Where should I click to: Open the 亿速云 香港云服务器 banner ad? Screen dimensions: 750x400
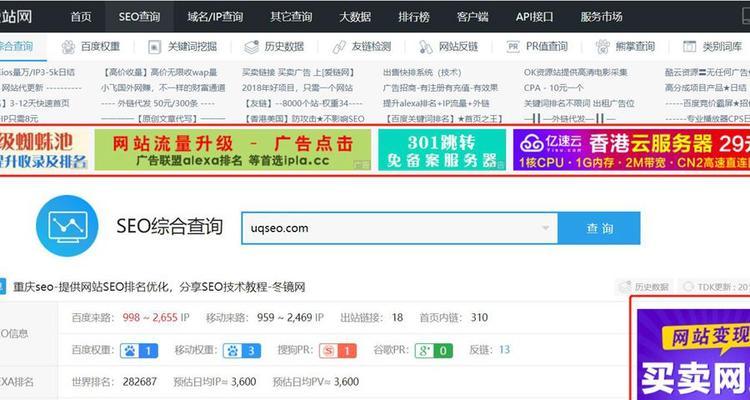[x=631, y=149]
